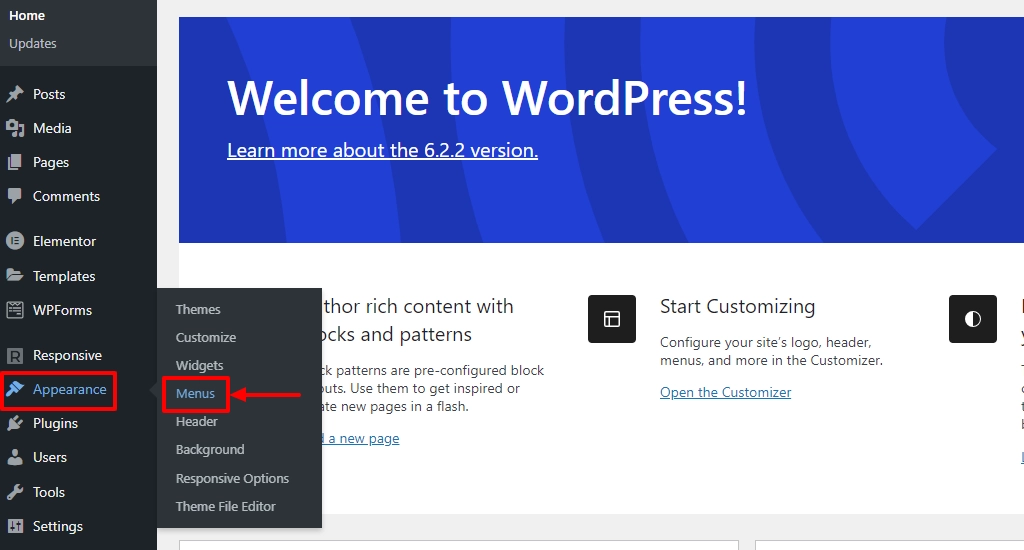Go to Posts in sidebar

[49, 94]
